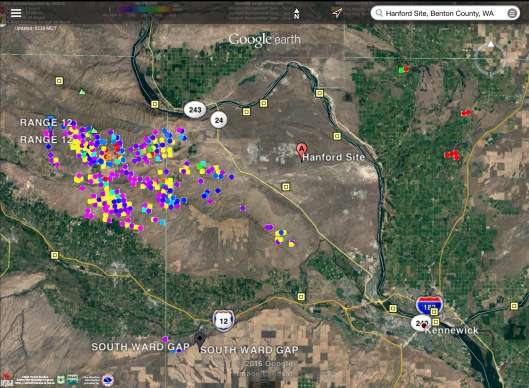
Task: Click the purple dot left of South Ward Gap pin
Action: (165, 339)
